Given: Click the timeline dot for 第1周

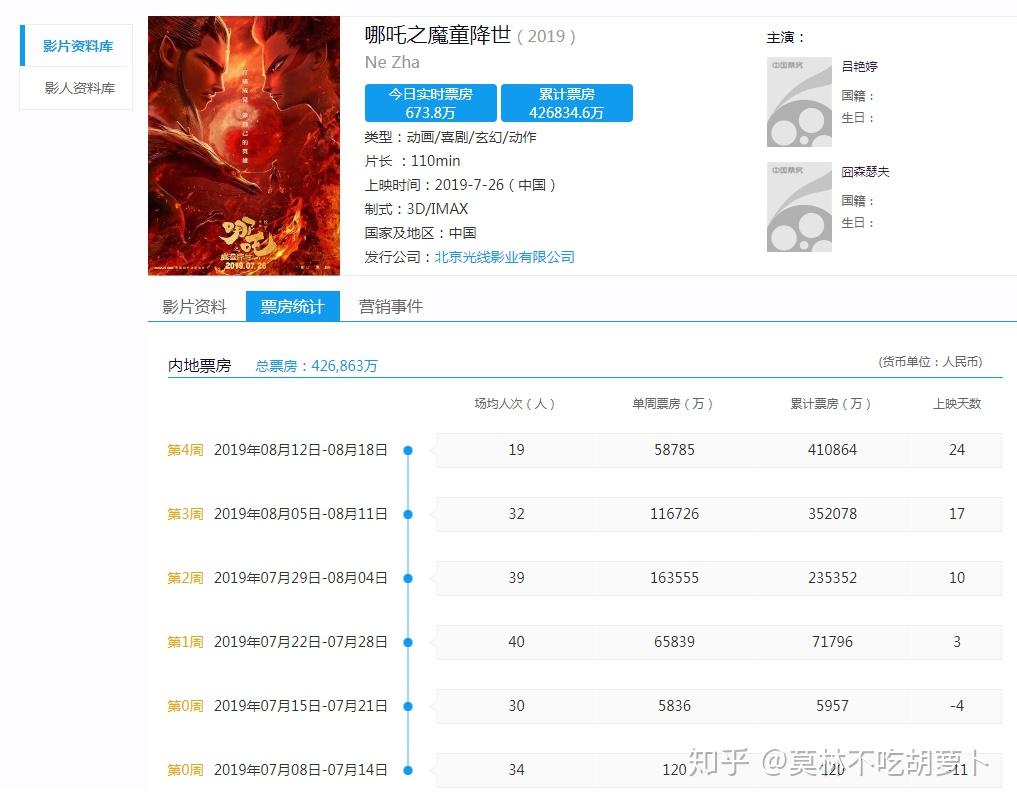Looking at the screenshot, I should click(408, 643).
